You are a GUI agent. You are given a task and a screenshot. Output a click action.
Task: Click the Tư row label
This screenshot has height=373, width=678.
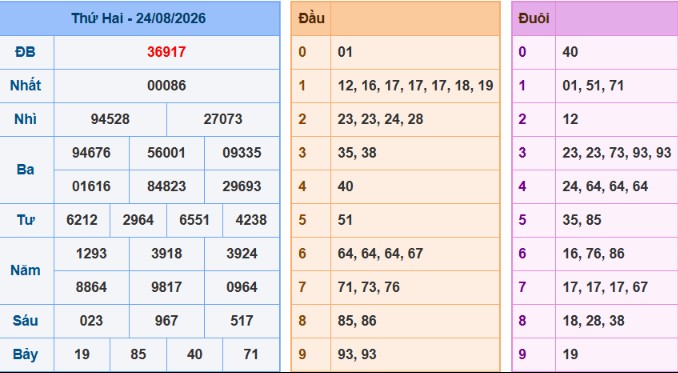point(26,220)
